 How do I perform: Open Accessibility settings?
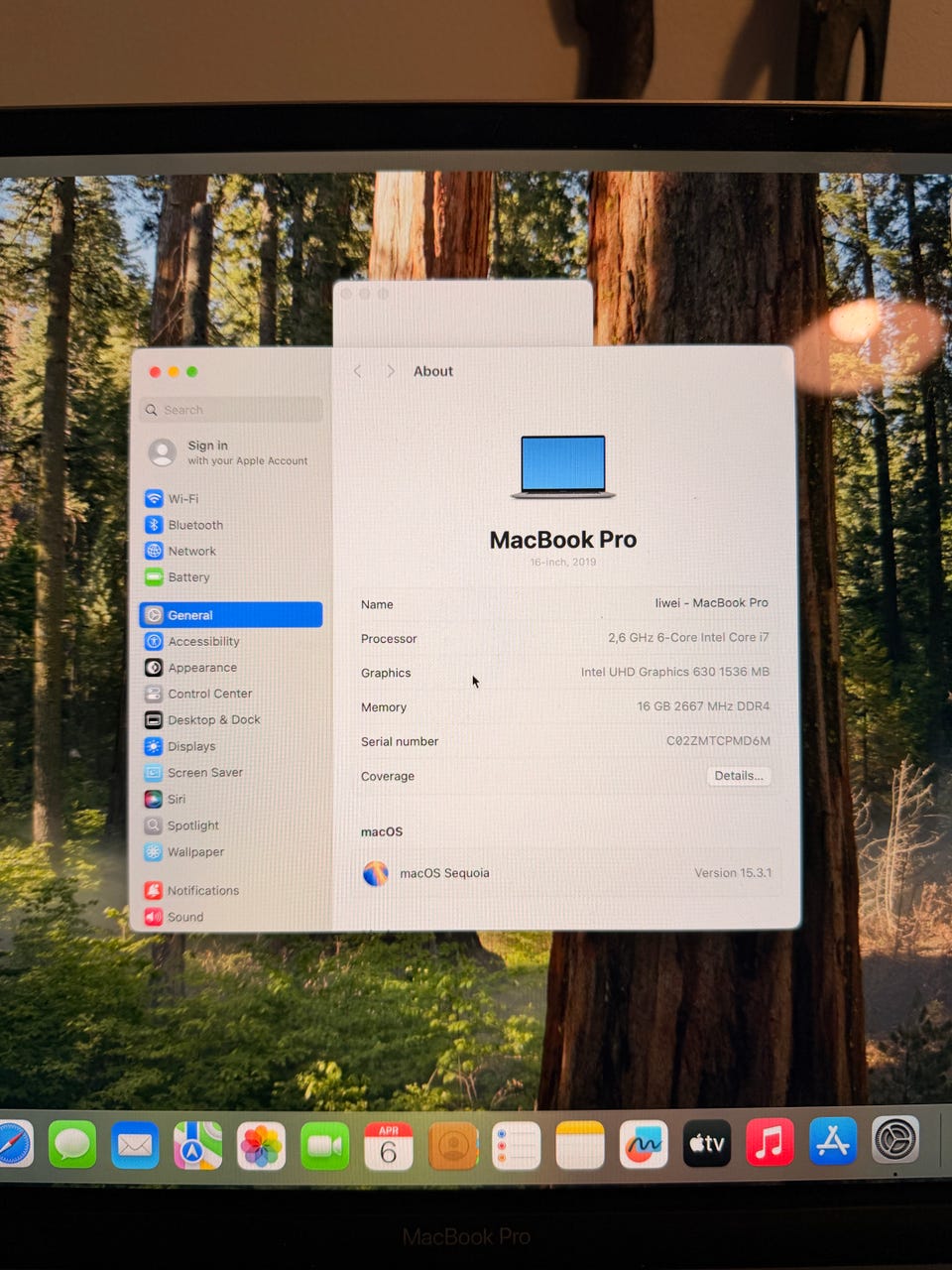tap(230, 641)
